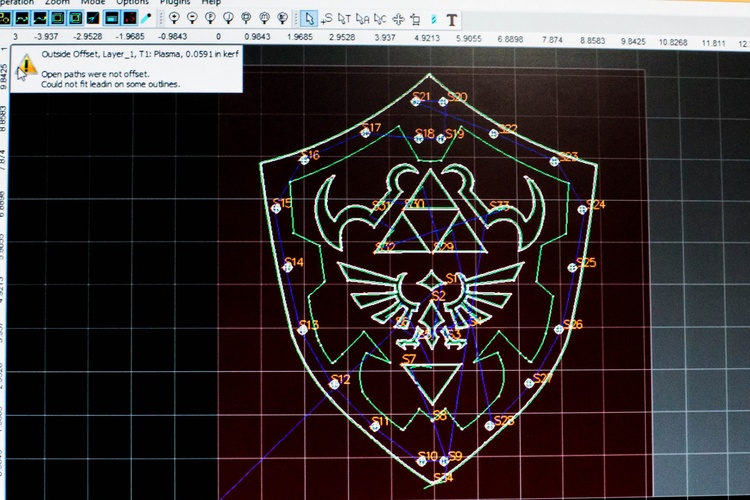Click ruler value 0.9843
The height and width of the screenshot is (500, 750).
pyautogui.click(x=257, y=36)
